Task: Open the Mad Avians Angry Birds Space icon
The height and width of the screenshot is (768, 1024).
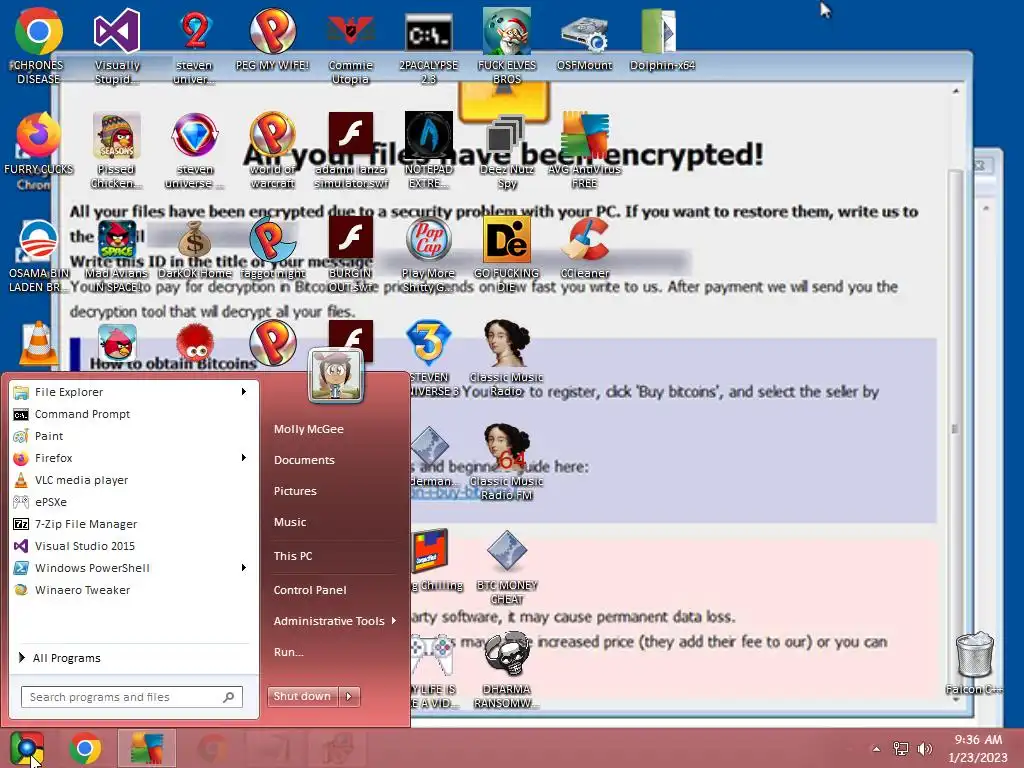Action: click(x=116, y=255)
